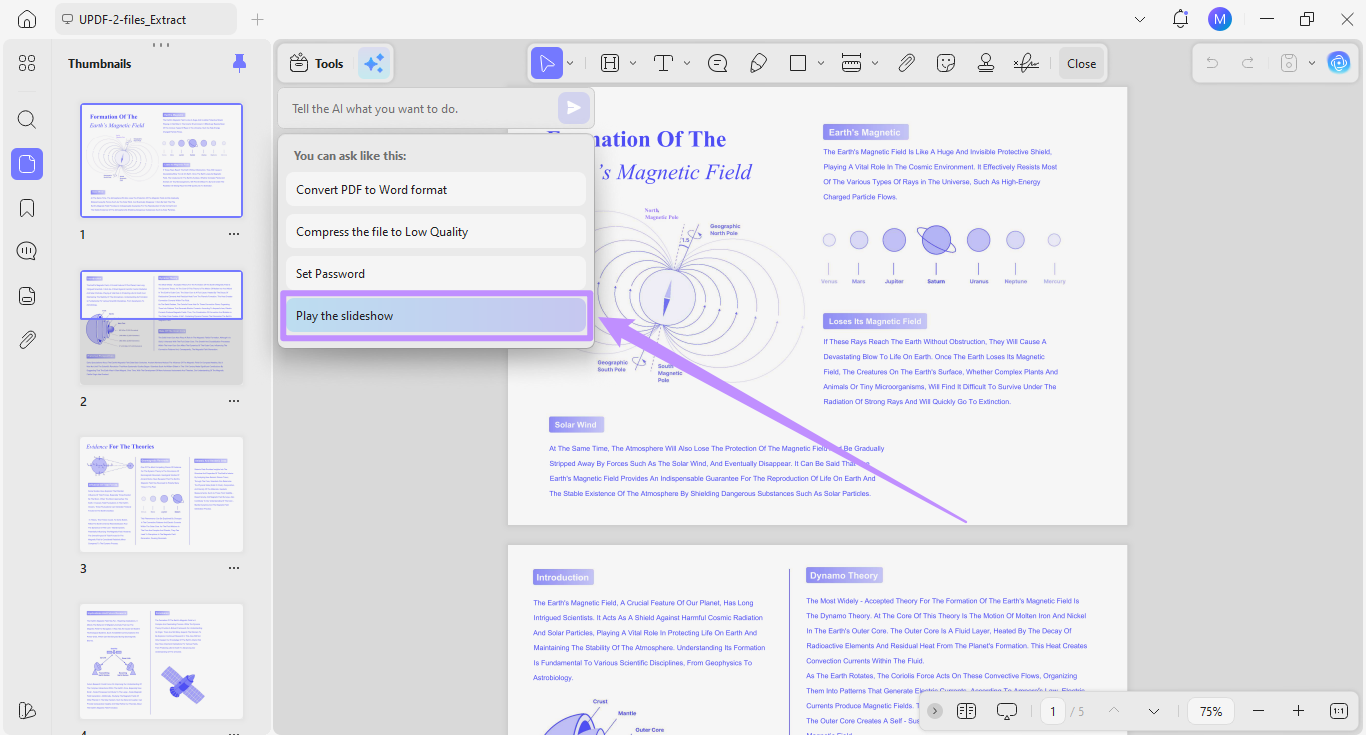Open a new tab with the plus icon
Viewport: 1366px width, 735px height.
click(258, 19)
